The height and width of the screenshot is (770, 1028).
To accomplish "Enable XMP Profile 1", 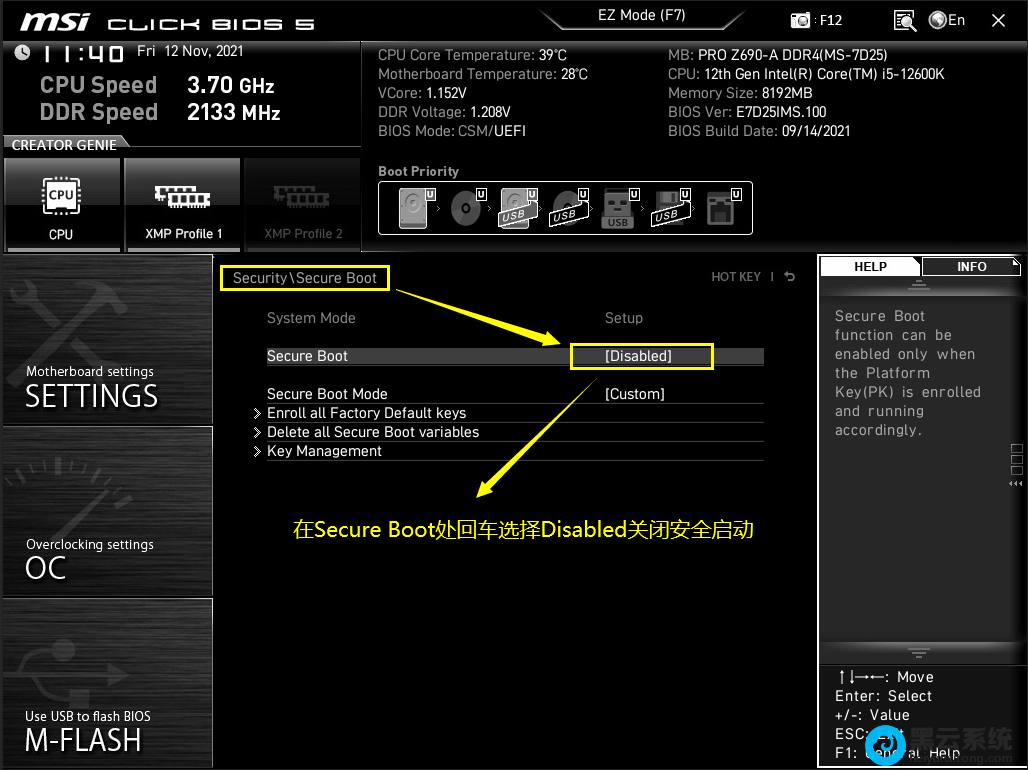I will (181, 205).
